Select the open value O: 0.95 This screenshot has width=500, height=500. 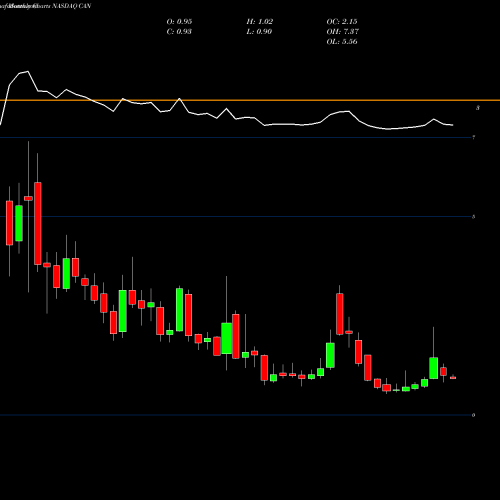(x=179, y=22)
